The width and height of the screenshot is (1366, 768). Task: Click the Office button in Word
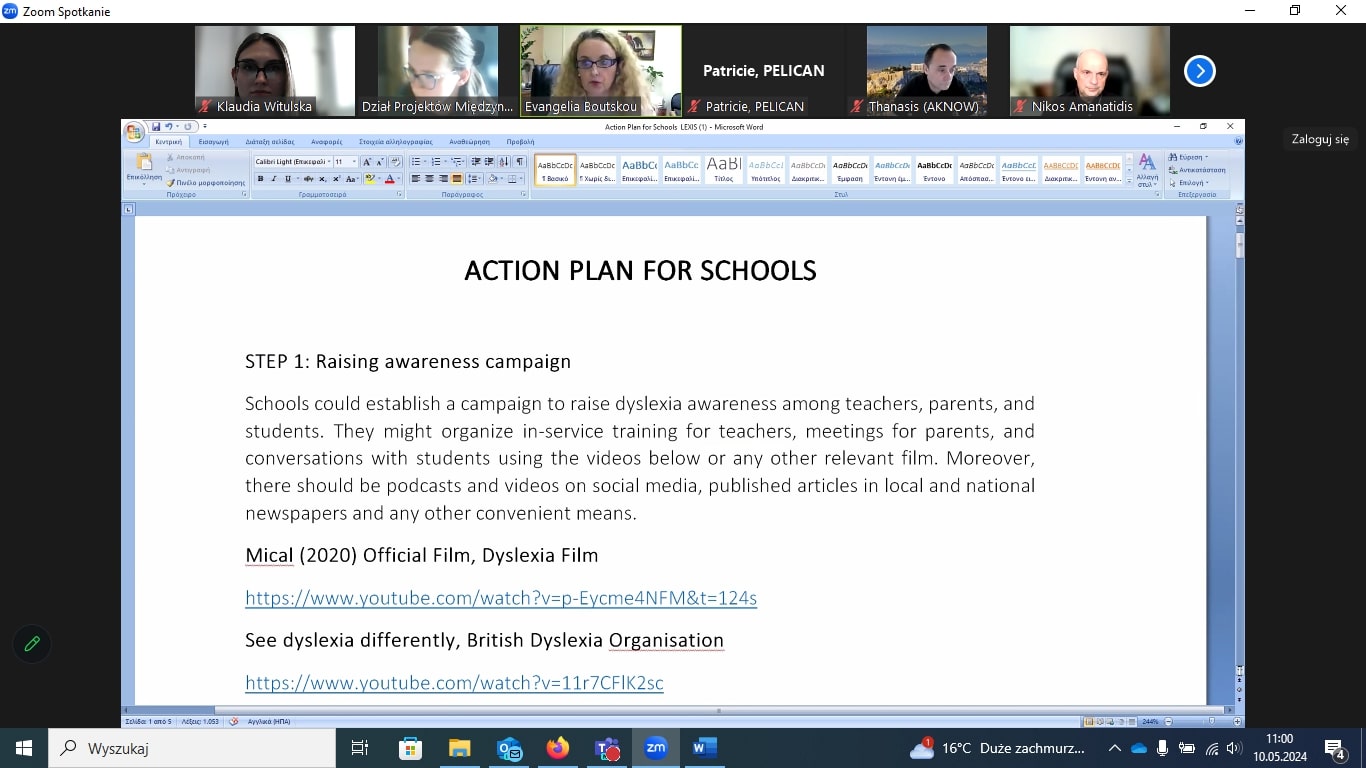134,132
